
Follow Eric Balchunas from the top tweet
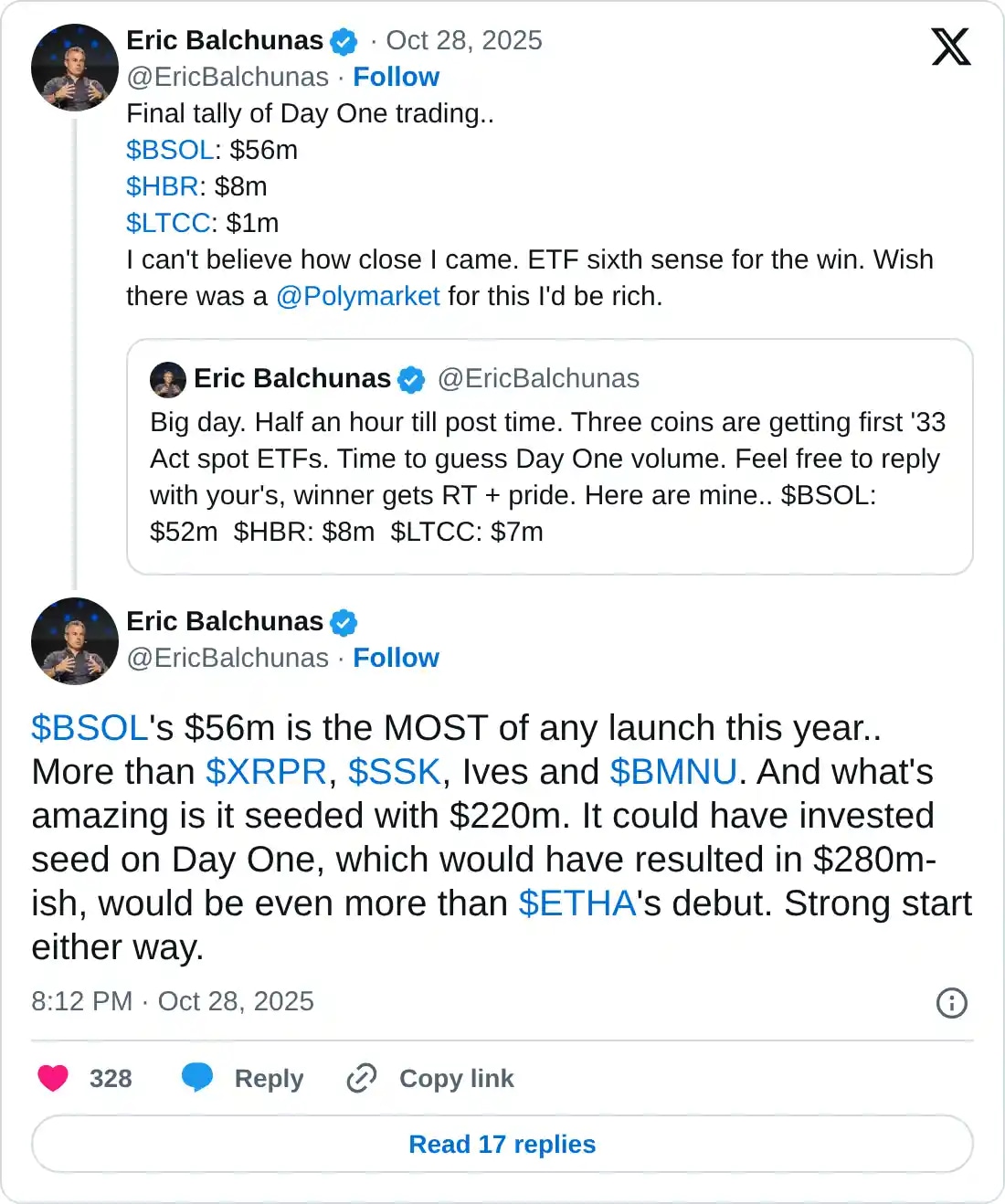click(x=396, y=77)
